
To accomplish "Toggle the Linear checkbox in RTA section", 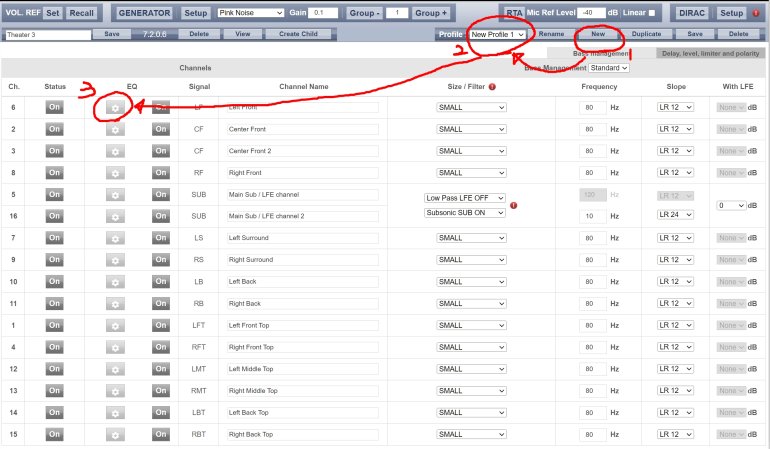I will [652, 13].
